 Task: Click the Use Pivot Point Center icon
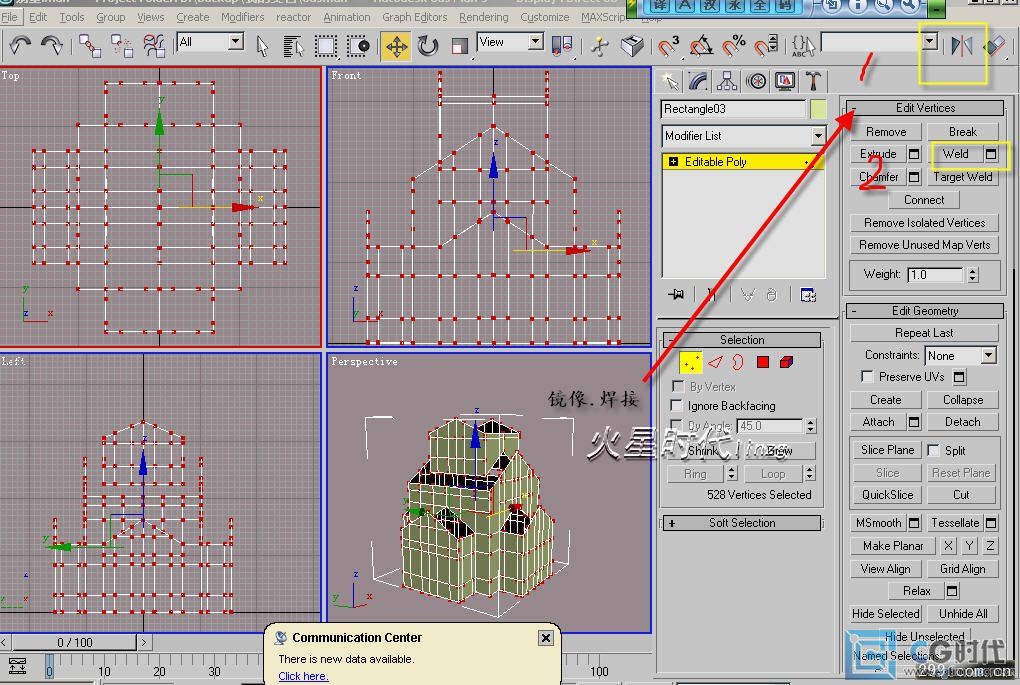[561, 46]
